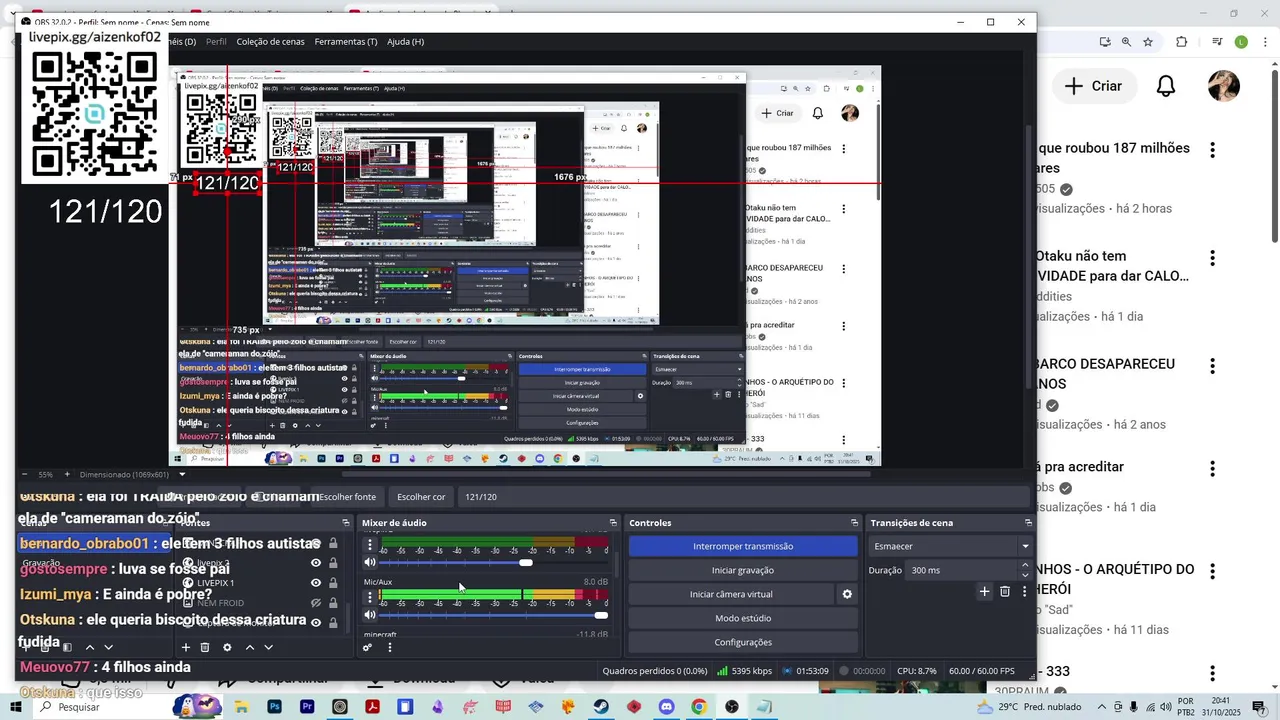Open options for 'Otaku não tem' video

coord(1212,258)
